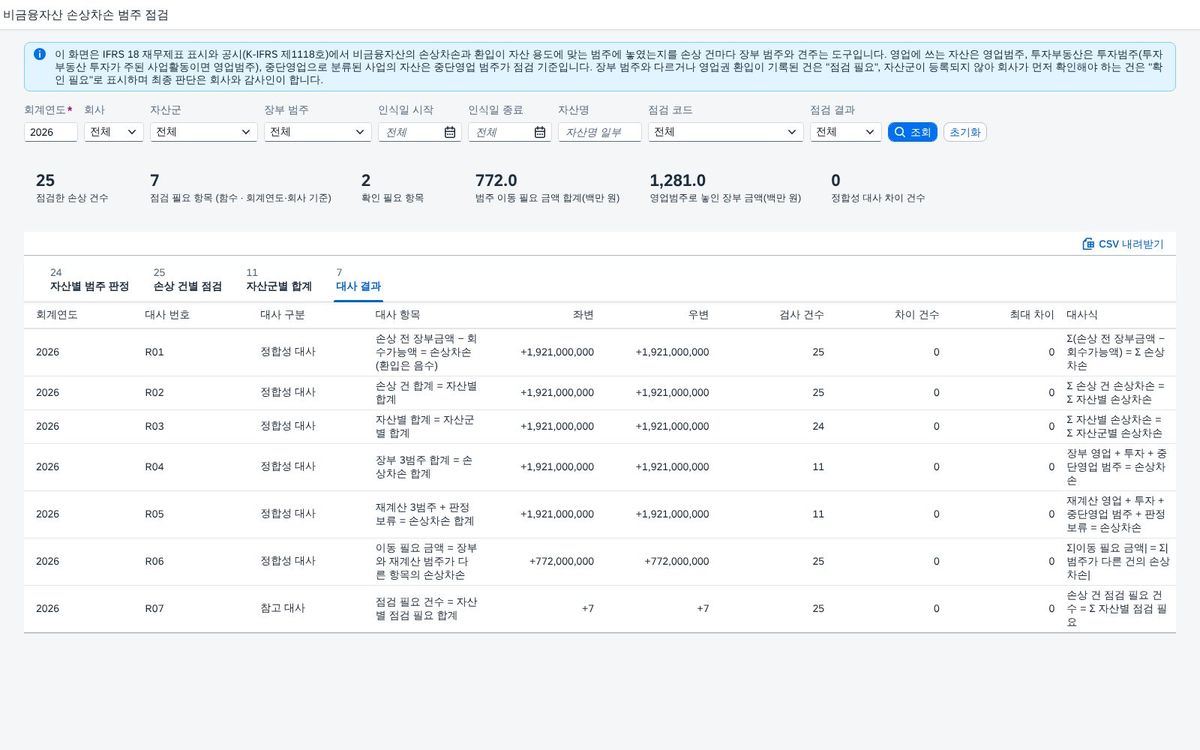This screenshot has width=1200, height=750.
Task: Click the 정합성 대사 차이 건수 KPI value 0
Action: pos(836,181)
